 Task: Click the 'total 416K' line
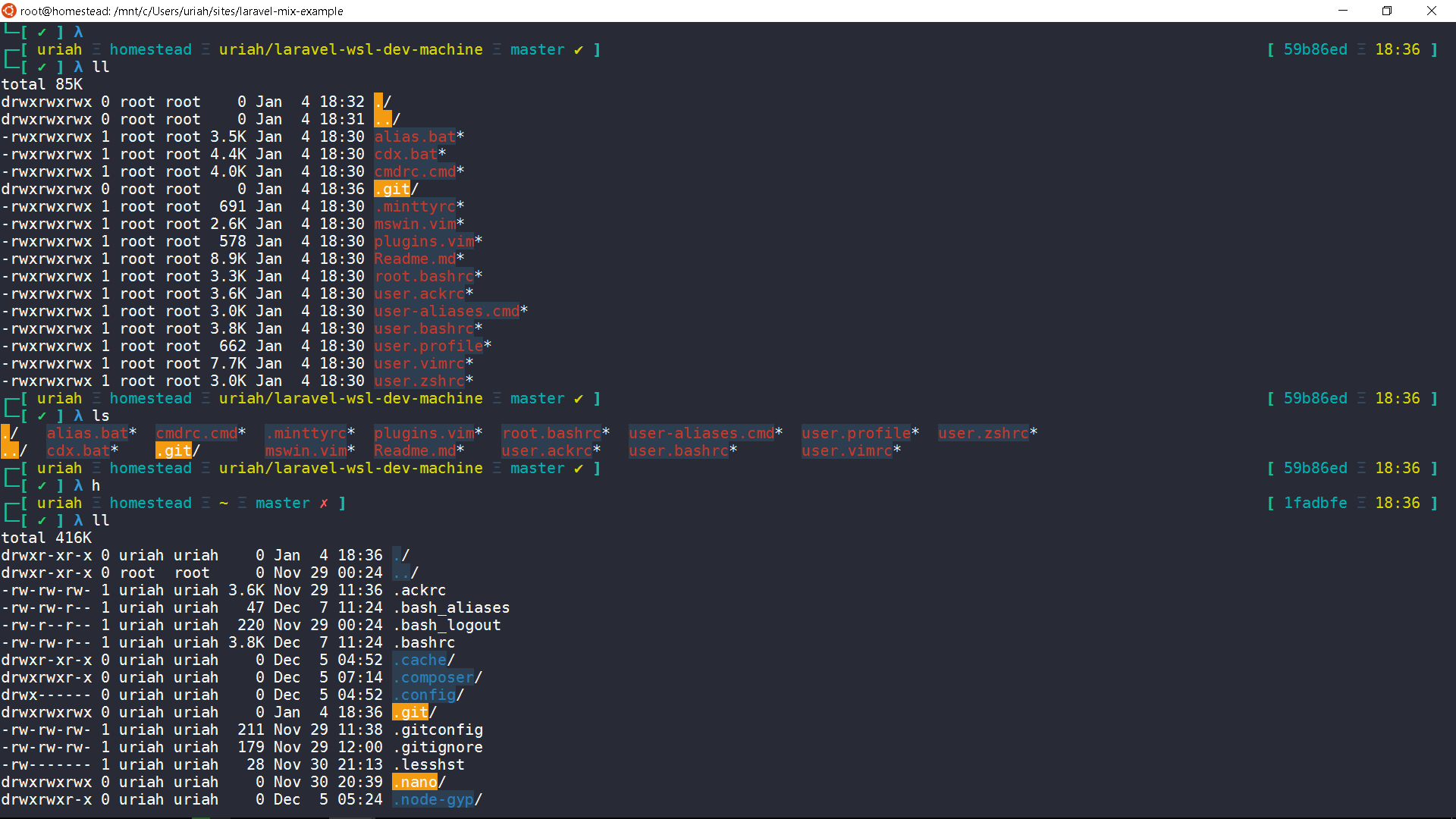[46, 538]
